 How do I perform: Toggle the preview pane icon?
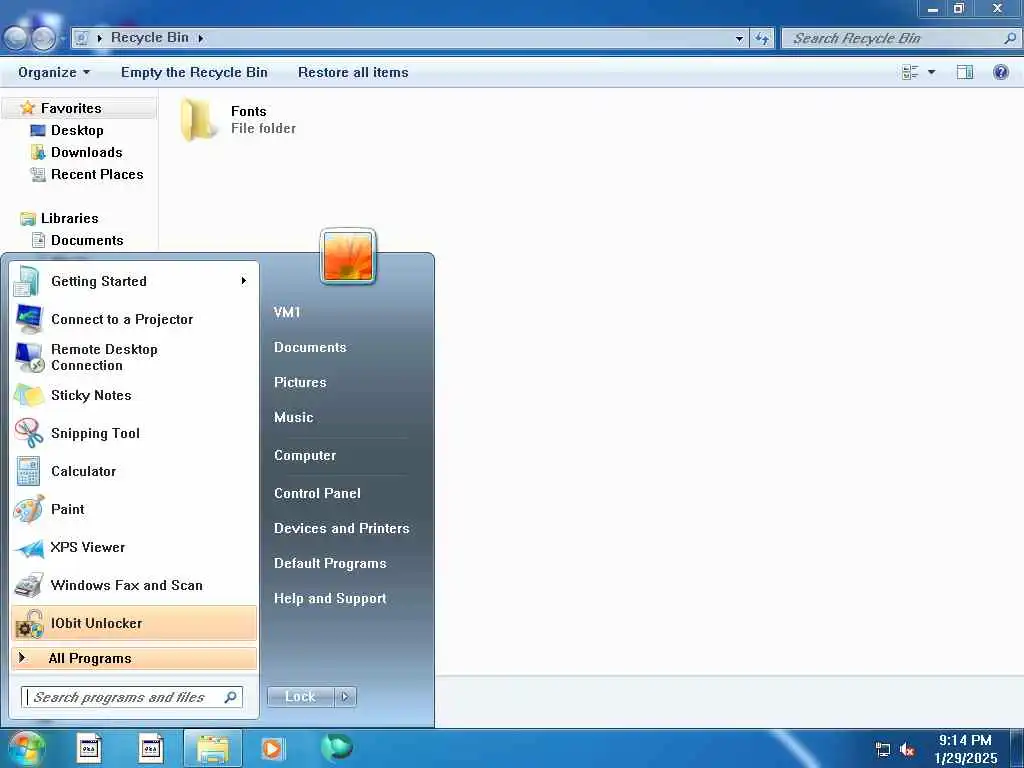(x=965, y=72)
